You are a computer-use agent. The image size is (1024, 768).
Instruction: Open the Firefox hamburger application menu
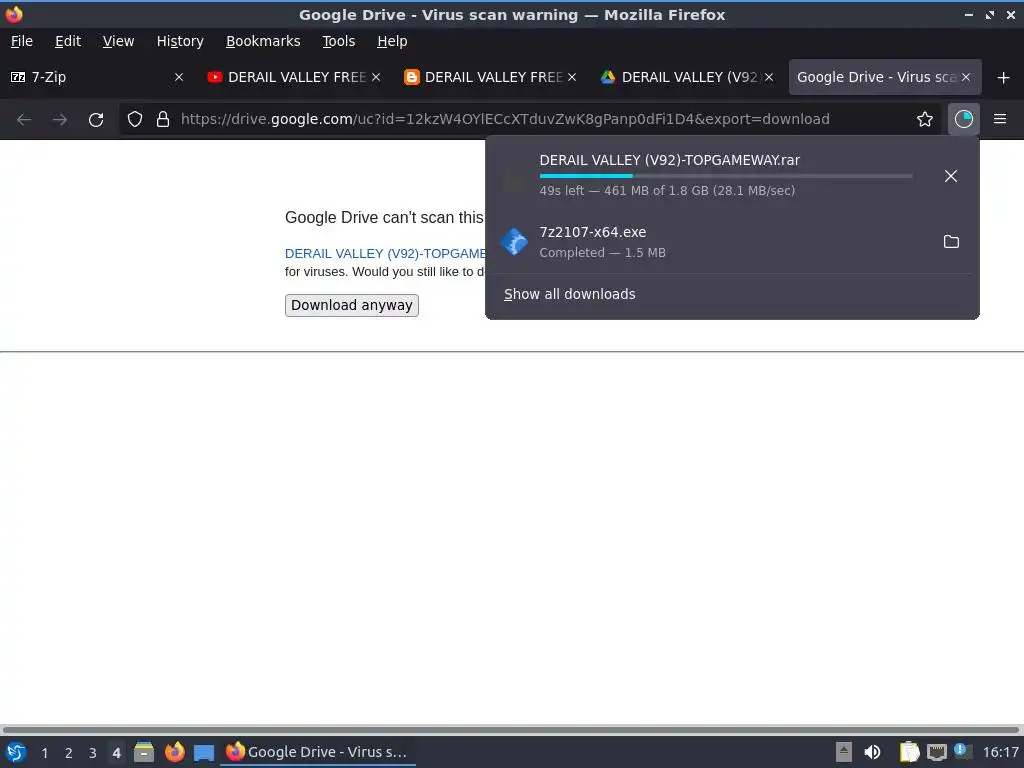click(x=1000, y=119)
